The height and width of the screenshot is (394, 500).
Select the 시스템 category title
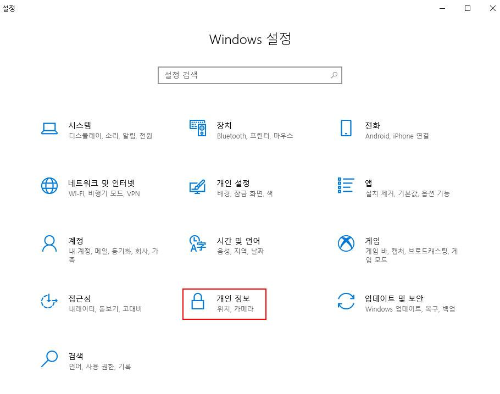79,125
